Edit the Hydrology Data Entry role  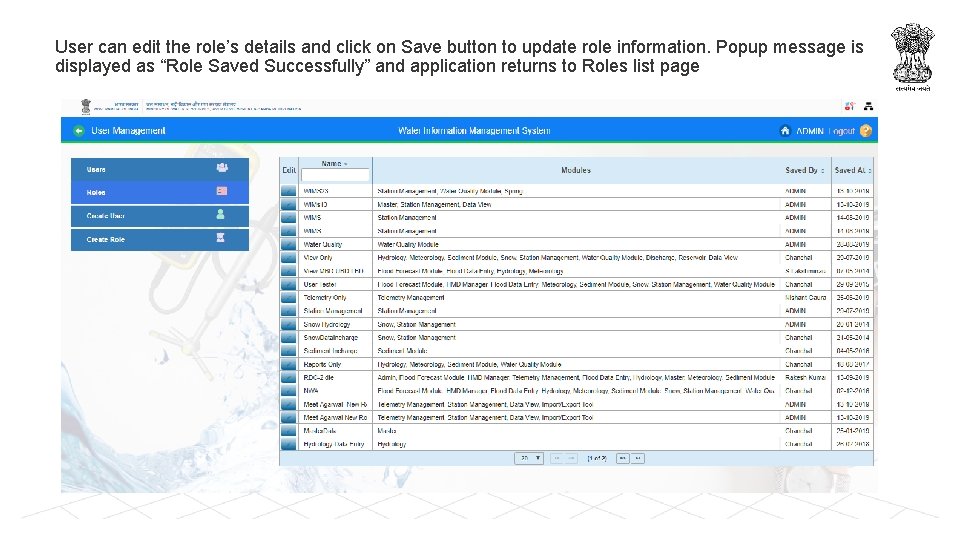coord(288,444)
